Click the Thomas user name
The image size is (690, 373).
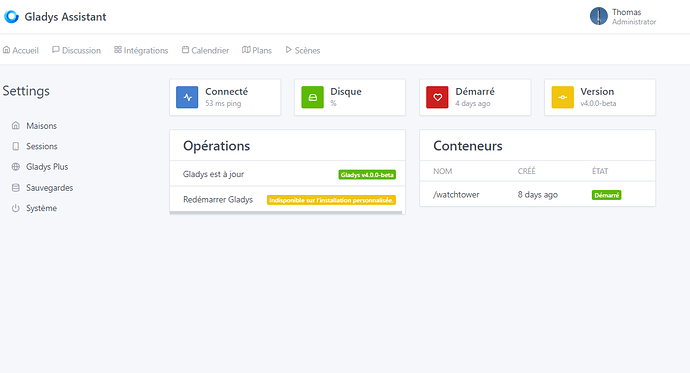[627, 12]
